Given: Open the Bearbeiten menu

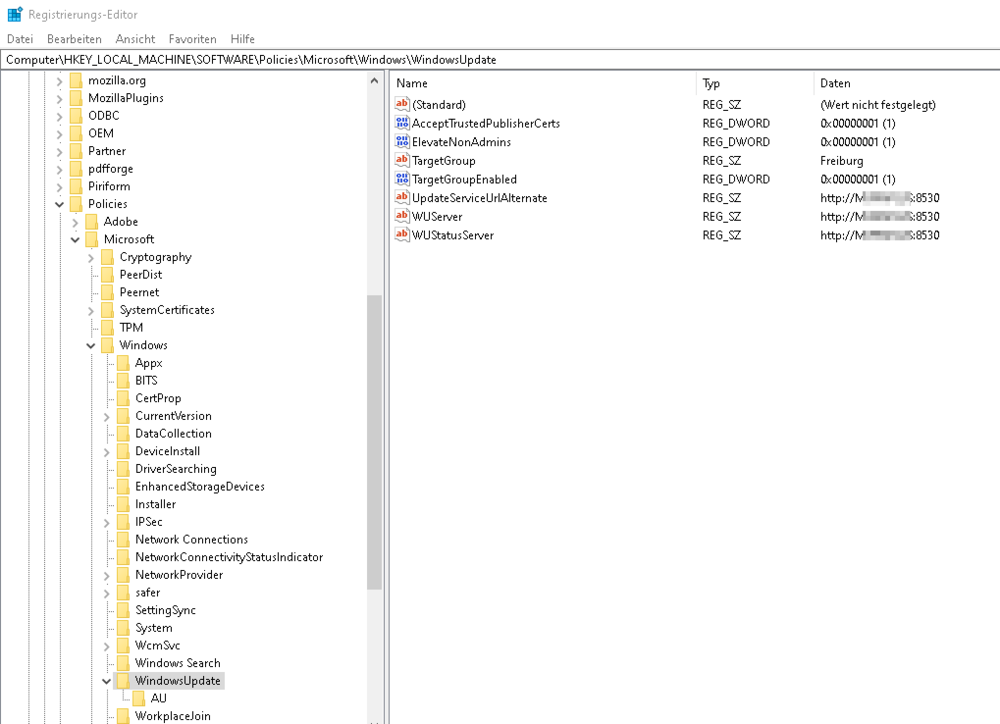Looking at the screenshot, I should 74,39.
